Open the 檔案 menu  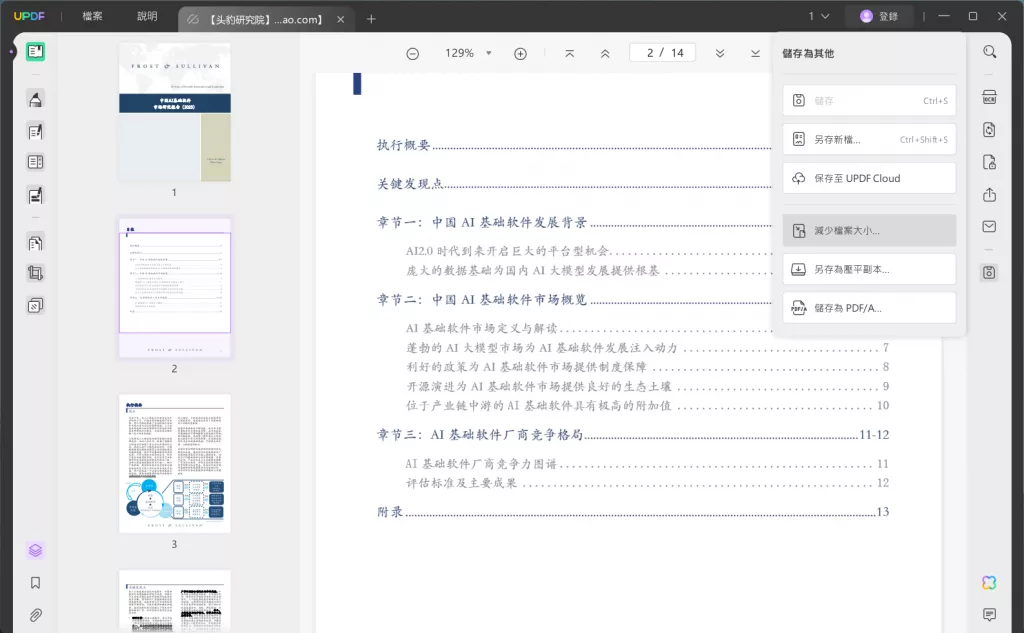pos(92,16)
